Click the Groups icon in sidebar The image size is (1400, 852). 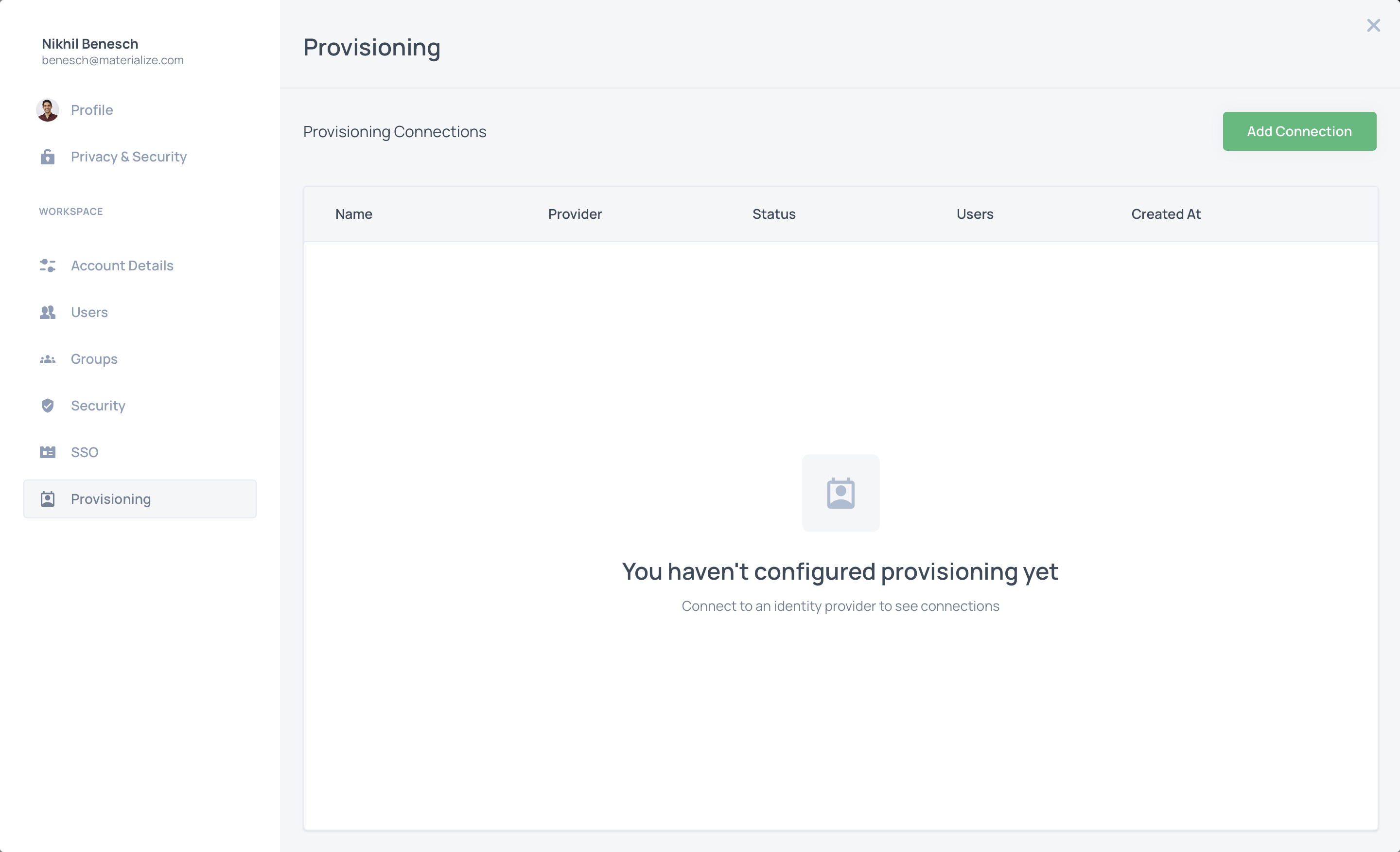[48, 358]
